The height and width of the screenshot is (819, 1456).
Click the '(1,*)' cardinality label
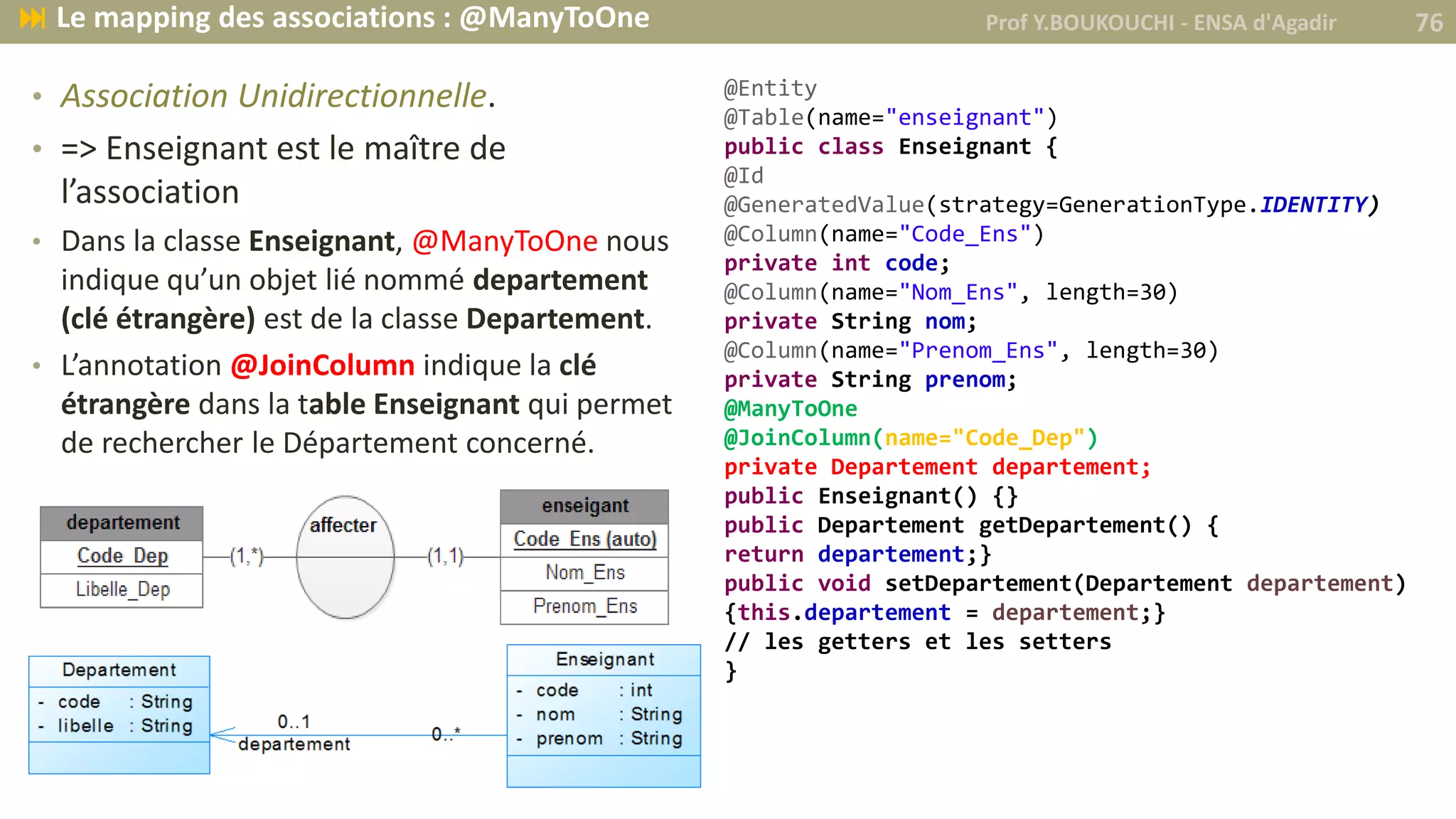point(247,556)
